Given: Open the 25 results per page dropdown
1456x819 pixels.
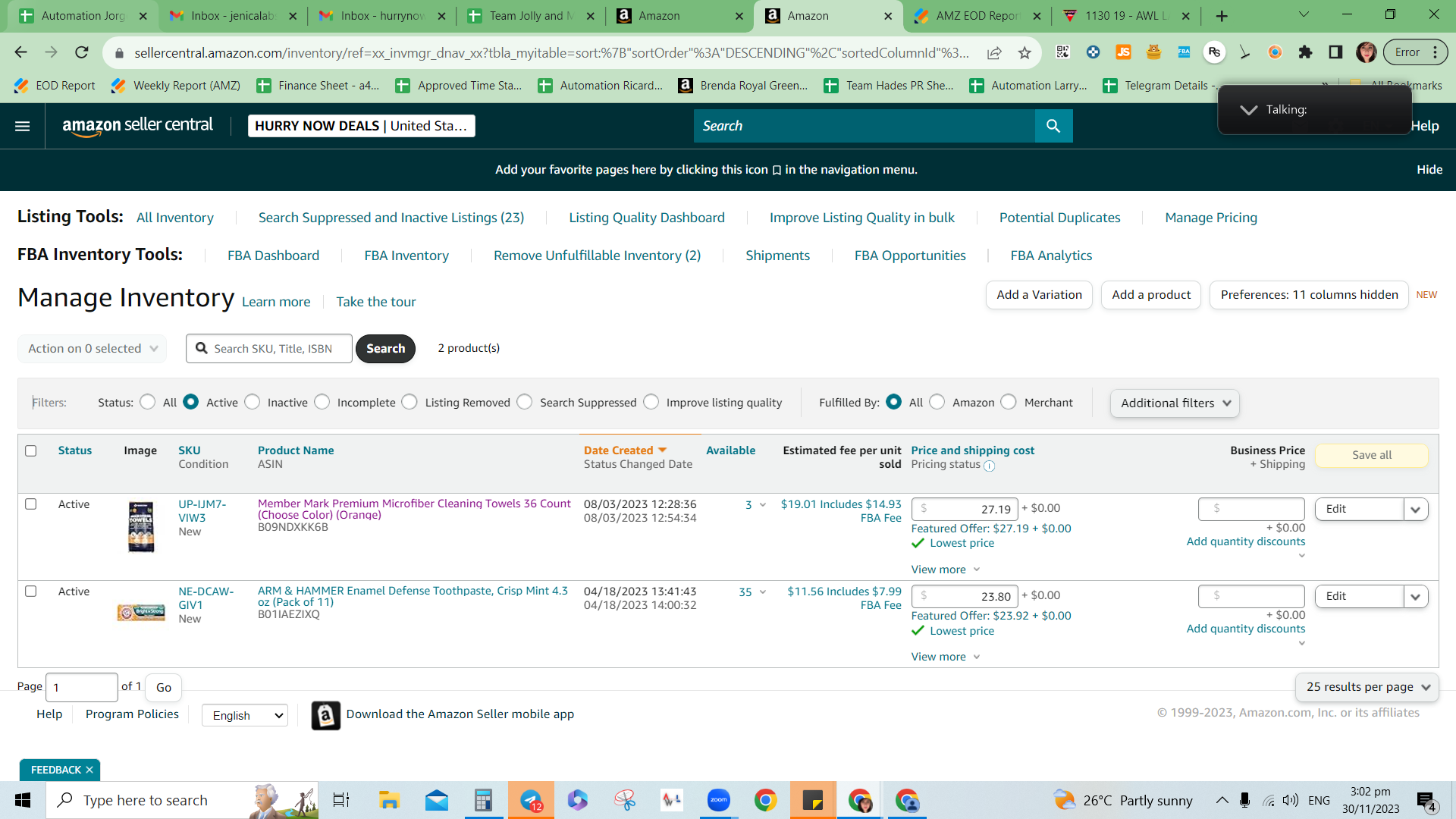Looking at the screenshot, I should 1367,687.
